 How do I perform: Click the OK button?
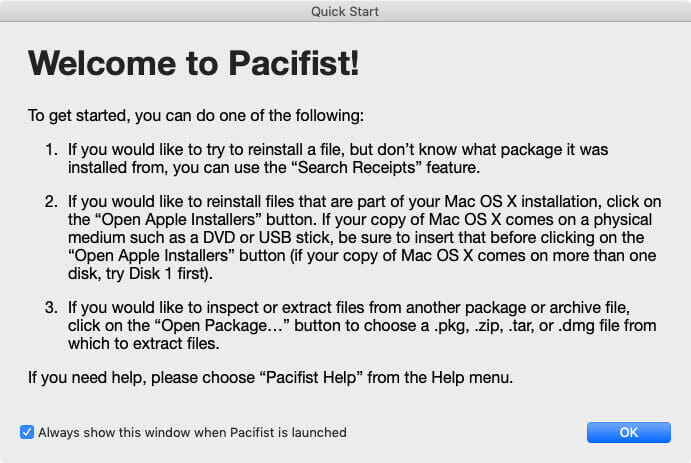pos(628,432)
